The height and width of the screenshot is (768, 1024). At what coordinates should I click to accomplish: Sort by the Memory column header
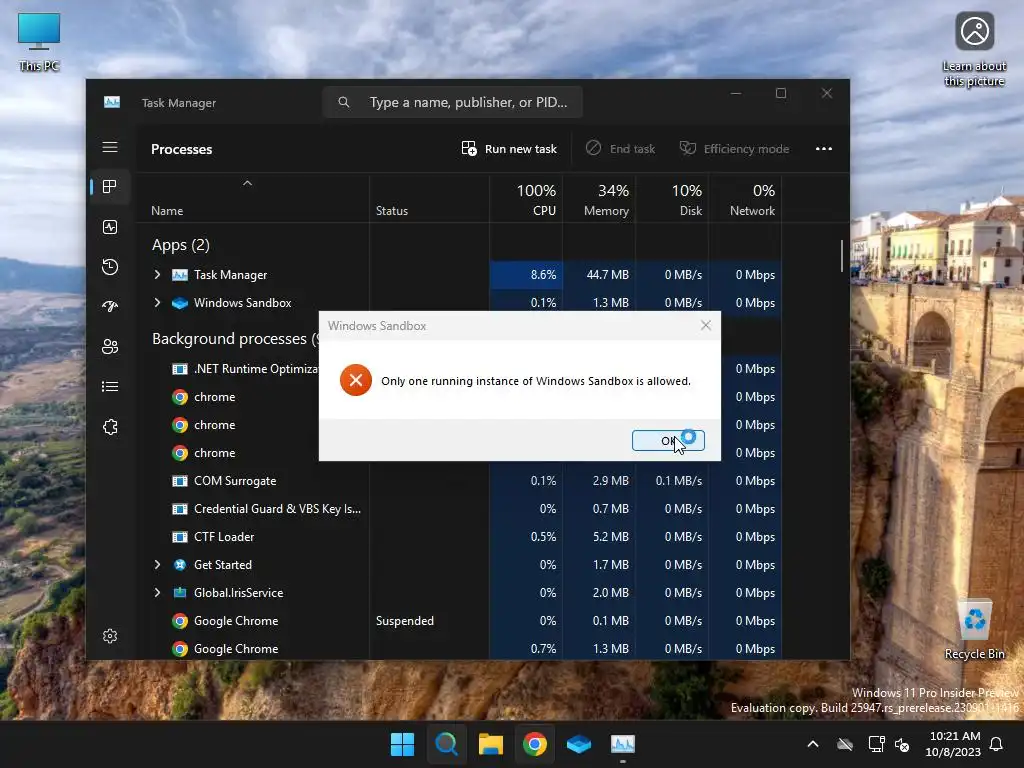coord(600,199)
